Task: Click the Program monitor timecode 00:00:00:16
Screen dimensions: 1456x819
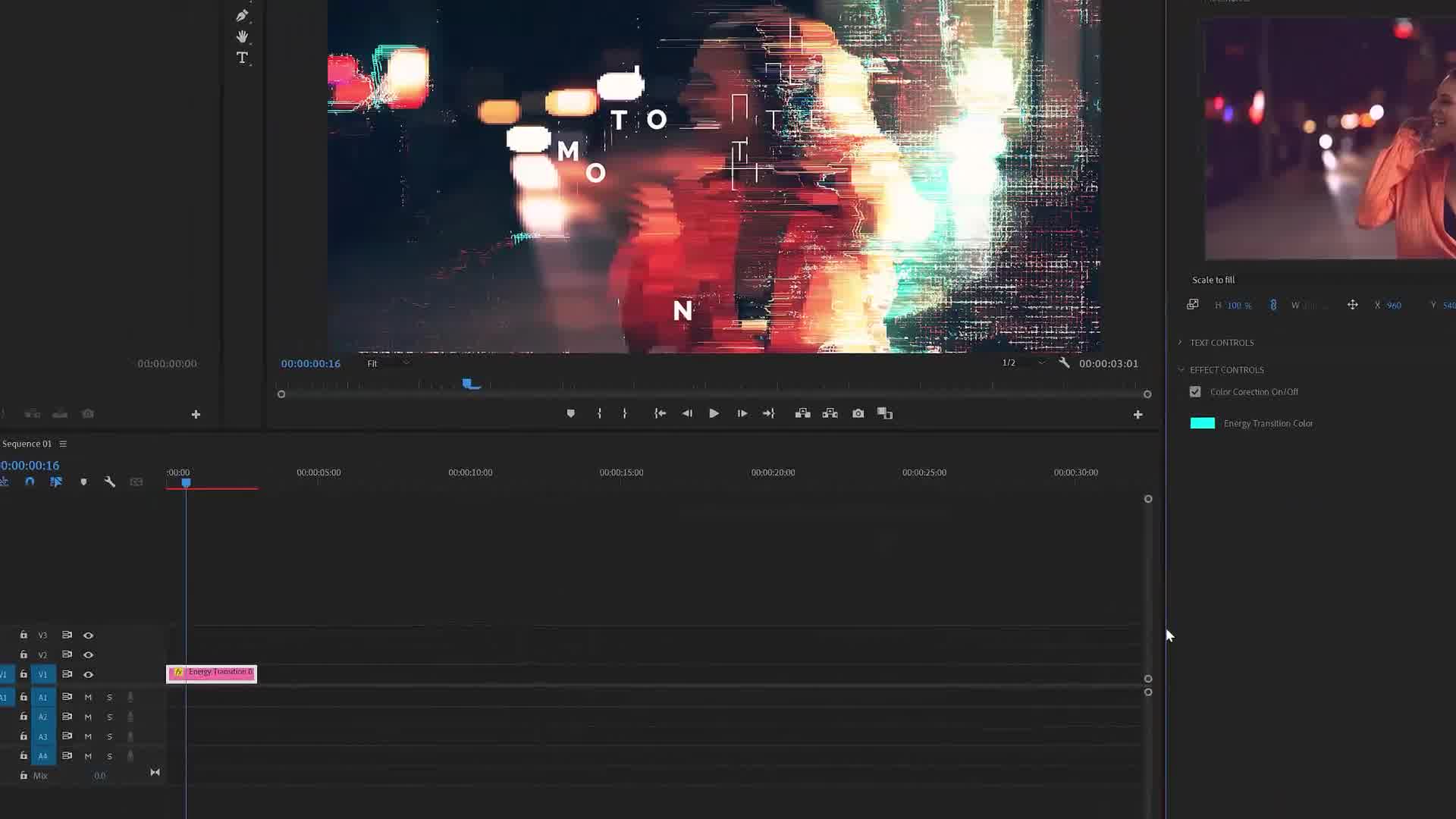Action: 311,363
